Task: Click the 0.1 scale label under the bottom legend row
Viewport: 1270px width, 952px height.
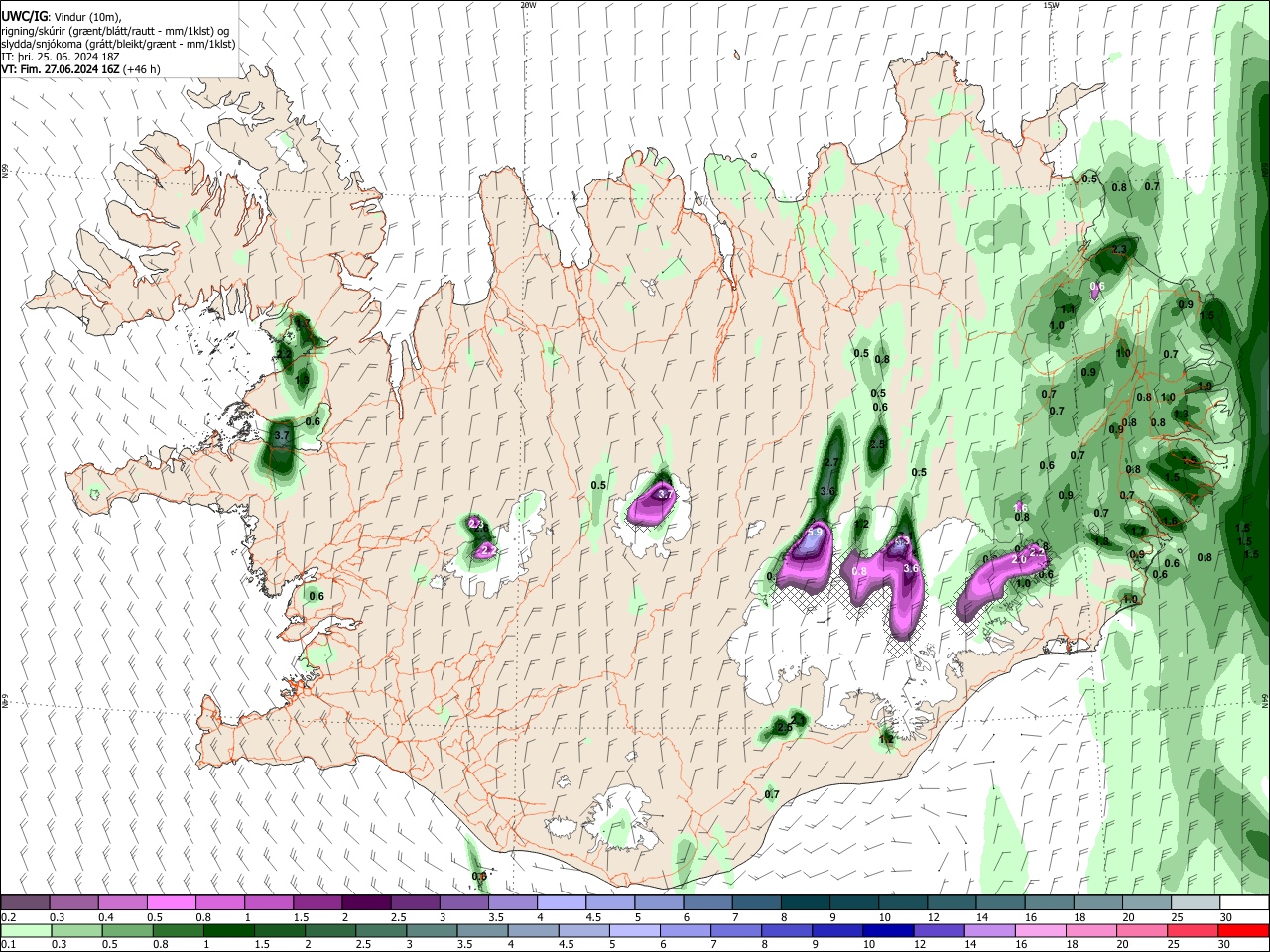Action: (x=8, y=945)
